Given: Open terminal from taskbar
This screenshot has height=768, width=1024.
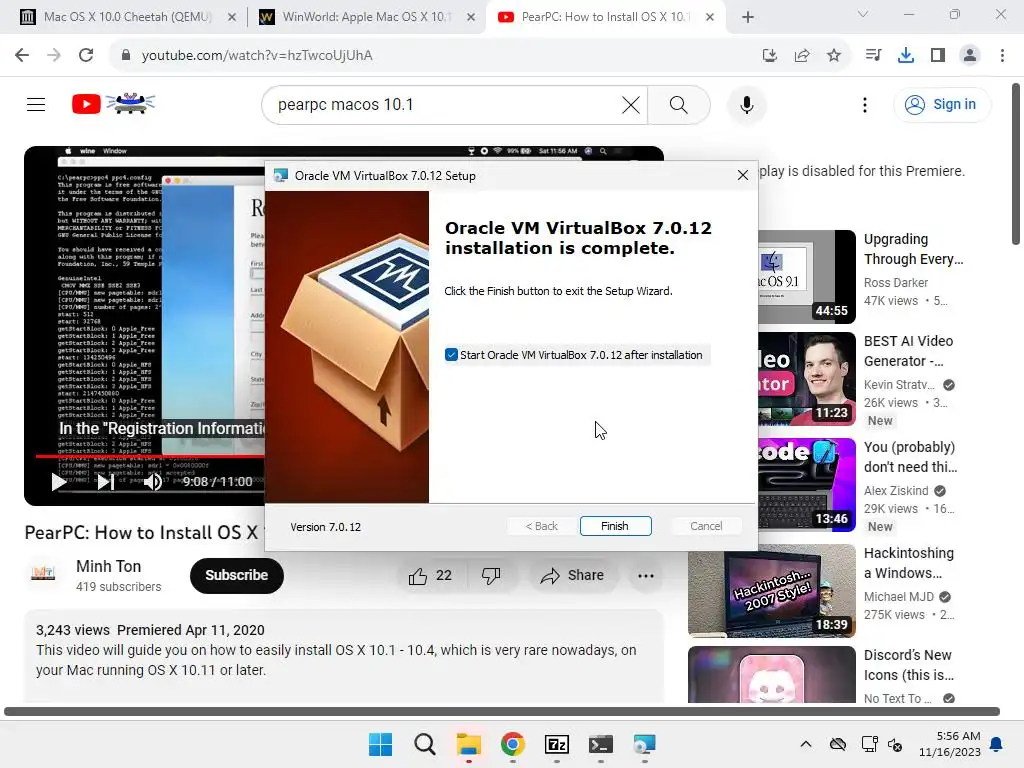Looking at the screenshot, I should click(601, 744).
